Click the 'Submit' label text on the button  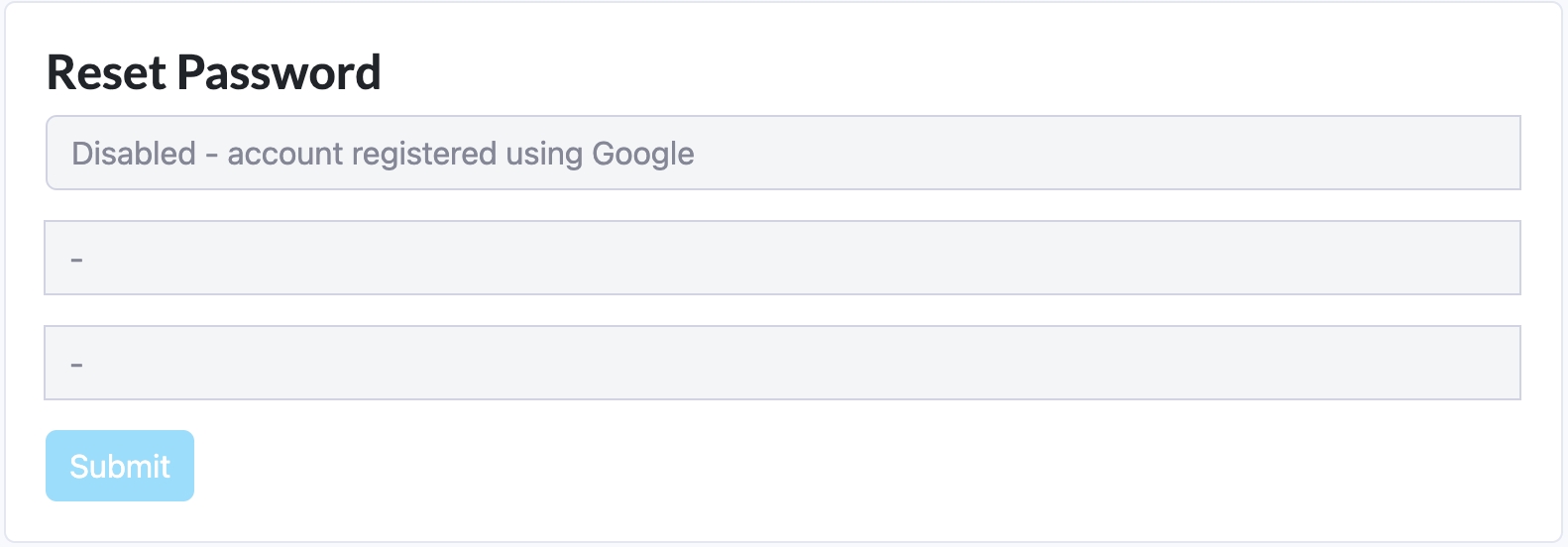[x=120, y=466]
